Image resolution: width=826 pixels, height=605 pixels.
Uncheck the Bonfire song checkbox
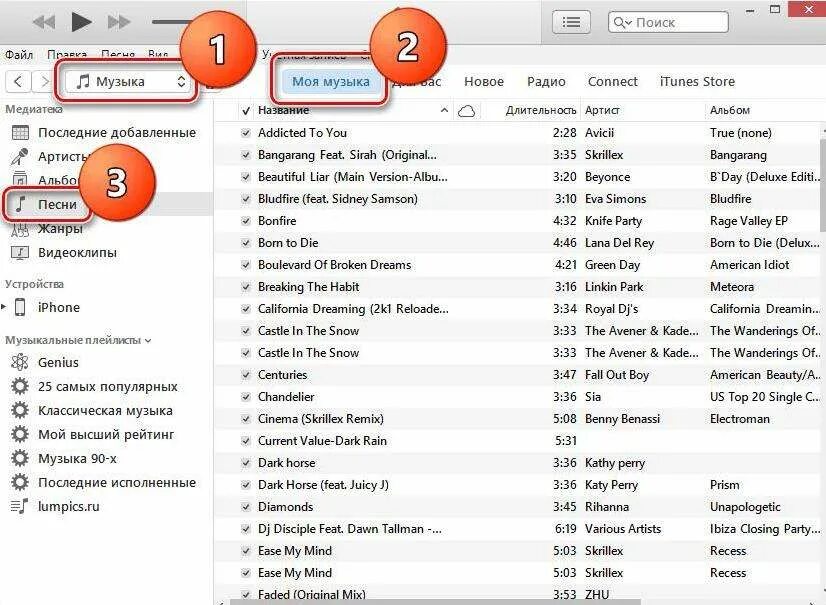point(245,221)
